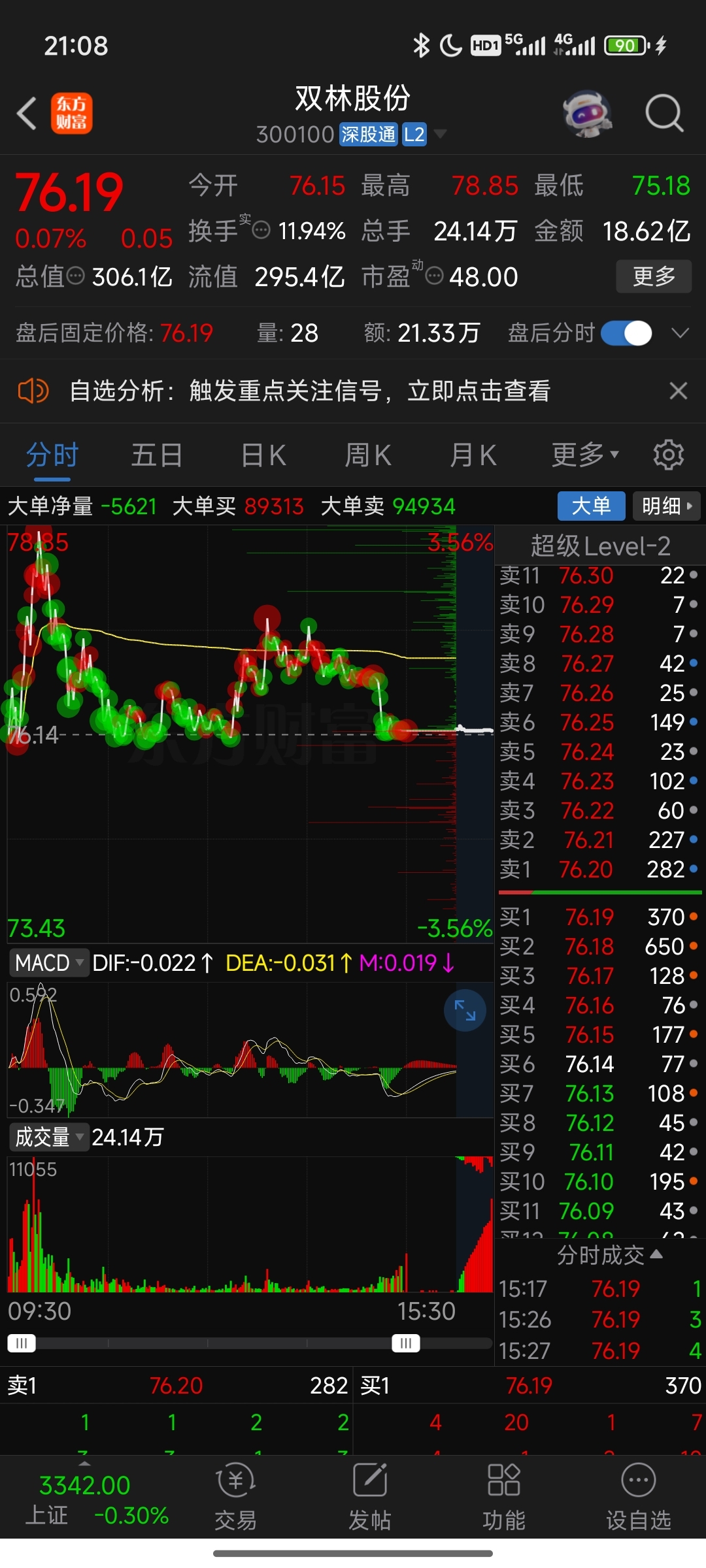Viewport: 706px width, 1568px height.
Task: Tap the 更多 button in quote panel
Action: point(654,276)
